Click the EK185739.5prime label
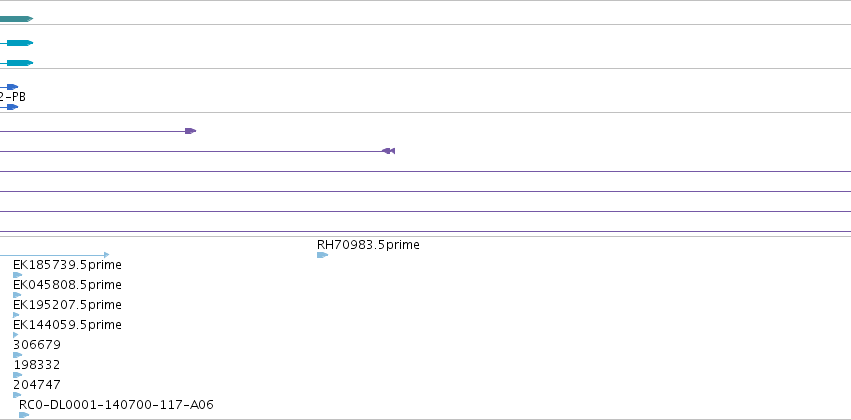This screenshot has height=420, width=851. [67, 265]
